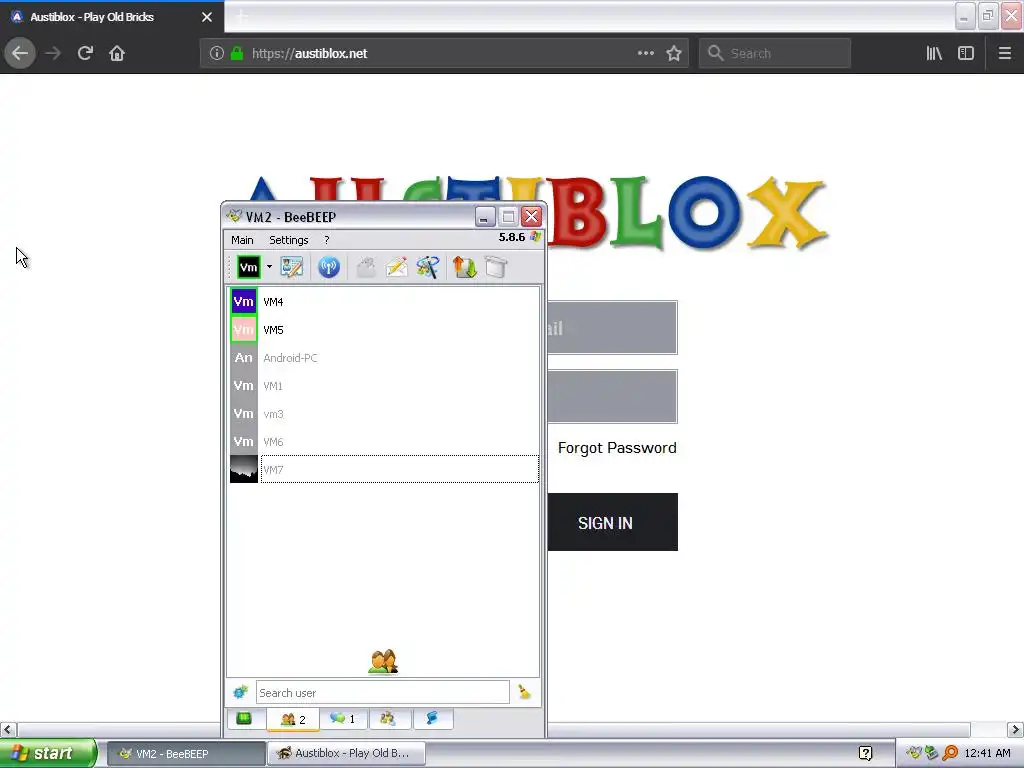Viewport: 1024px width, 768px height.
Task: Open the edit profile icon in BeeBEEP toolbar
Action: 292,267
